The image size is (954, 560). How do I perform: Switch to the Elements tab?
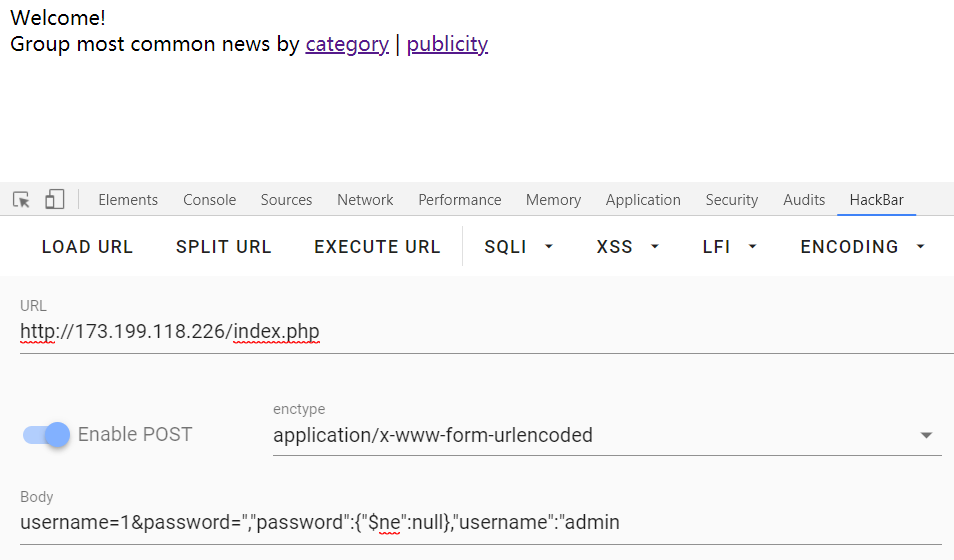coord(128,200)
